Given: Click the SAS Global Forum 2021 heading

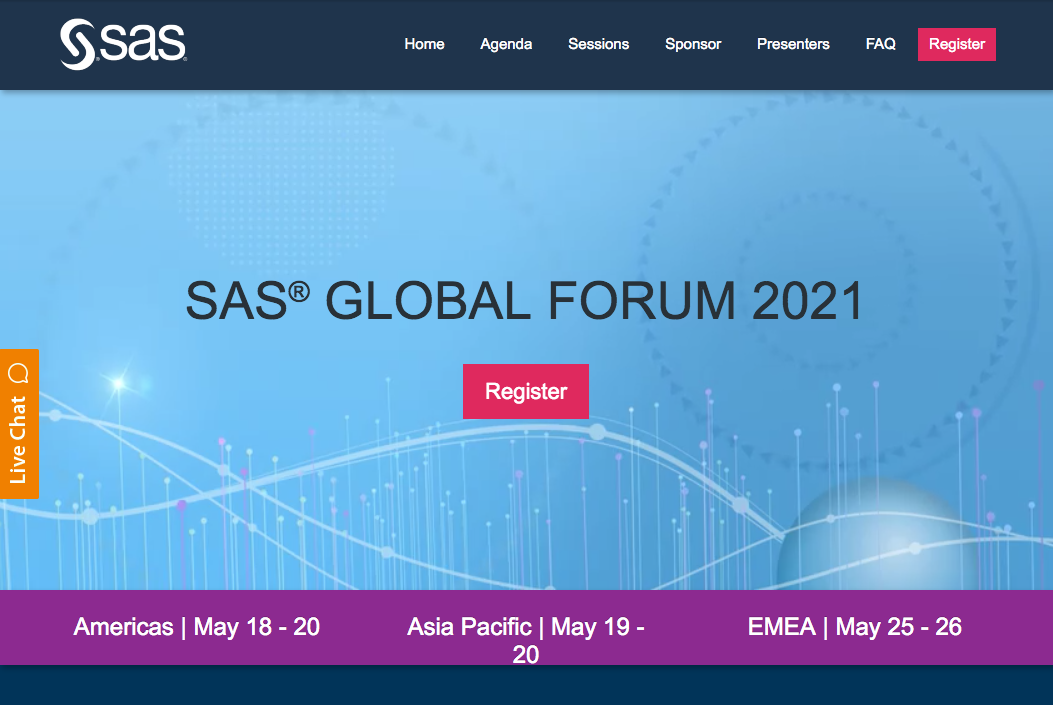Looking at the screenshot, I should (x=526, y=300).
